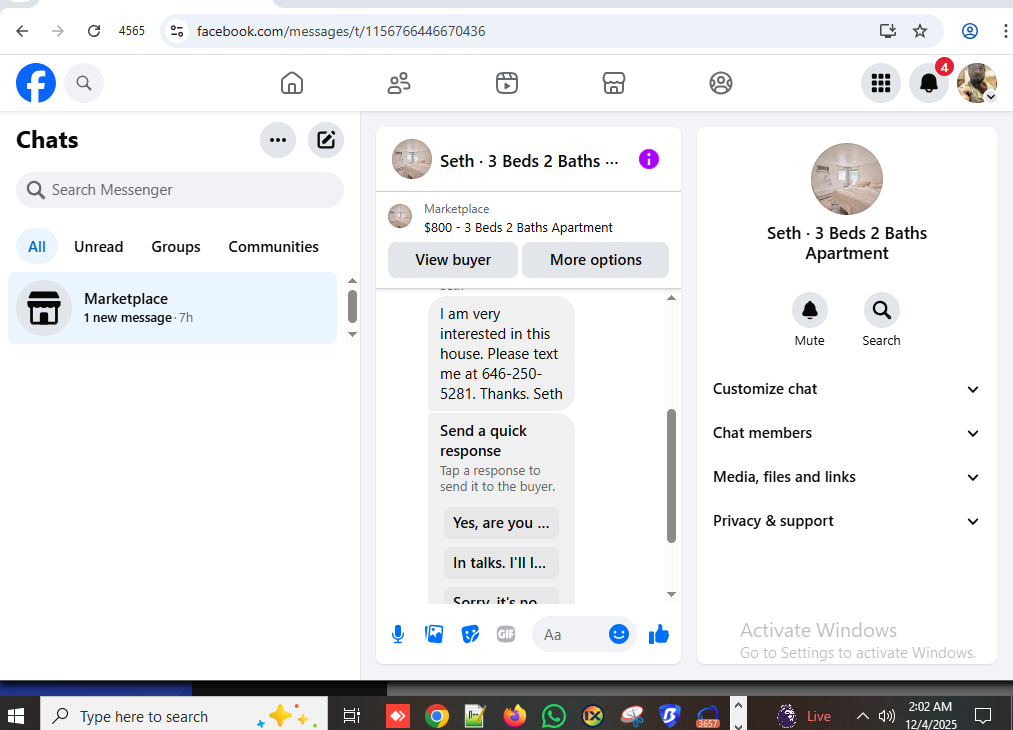
Task: Choose a sticker with the sticker icon
Action: (x=470, y=634)
